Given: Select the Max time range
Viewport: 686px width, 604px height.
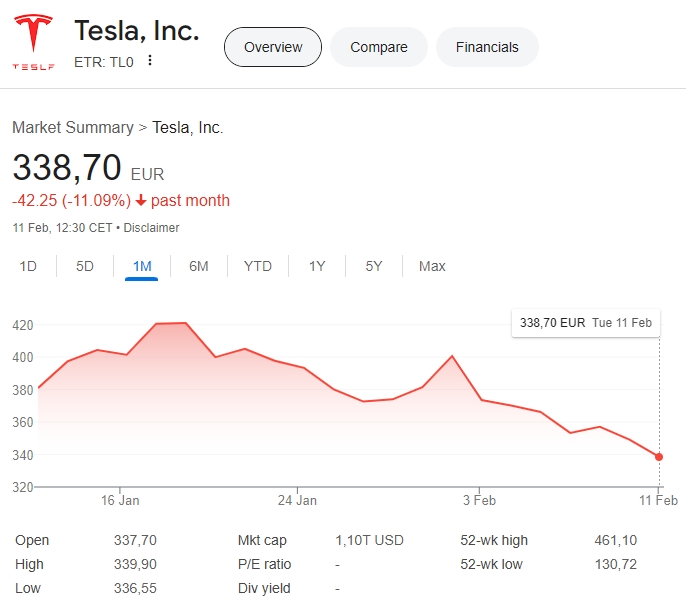Looking at the screenshot, I should (432, 266).
